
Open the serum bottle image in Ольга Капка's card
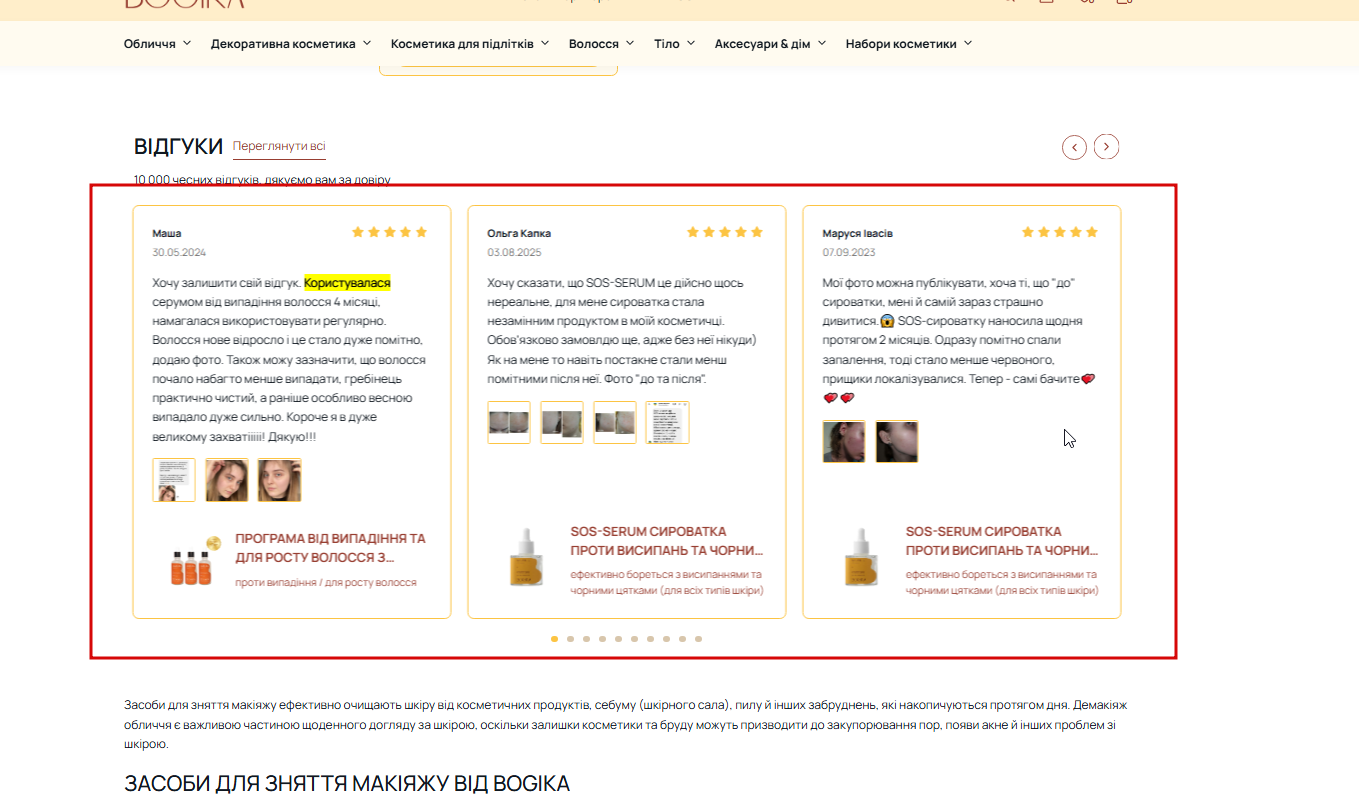point(524,558)
